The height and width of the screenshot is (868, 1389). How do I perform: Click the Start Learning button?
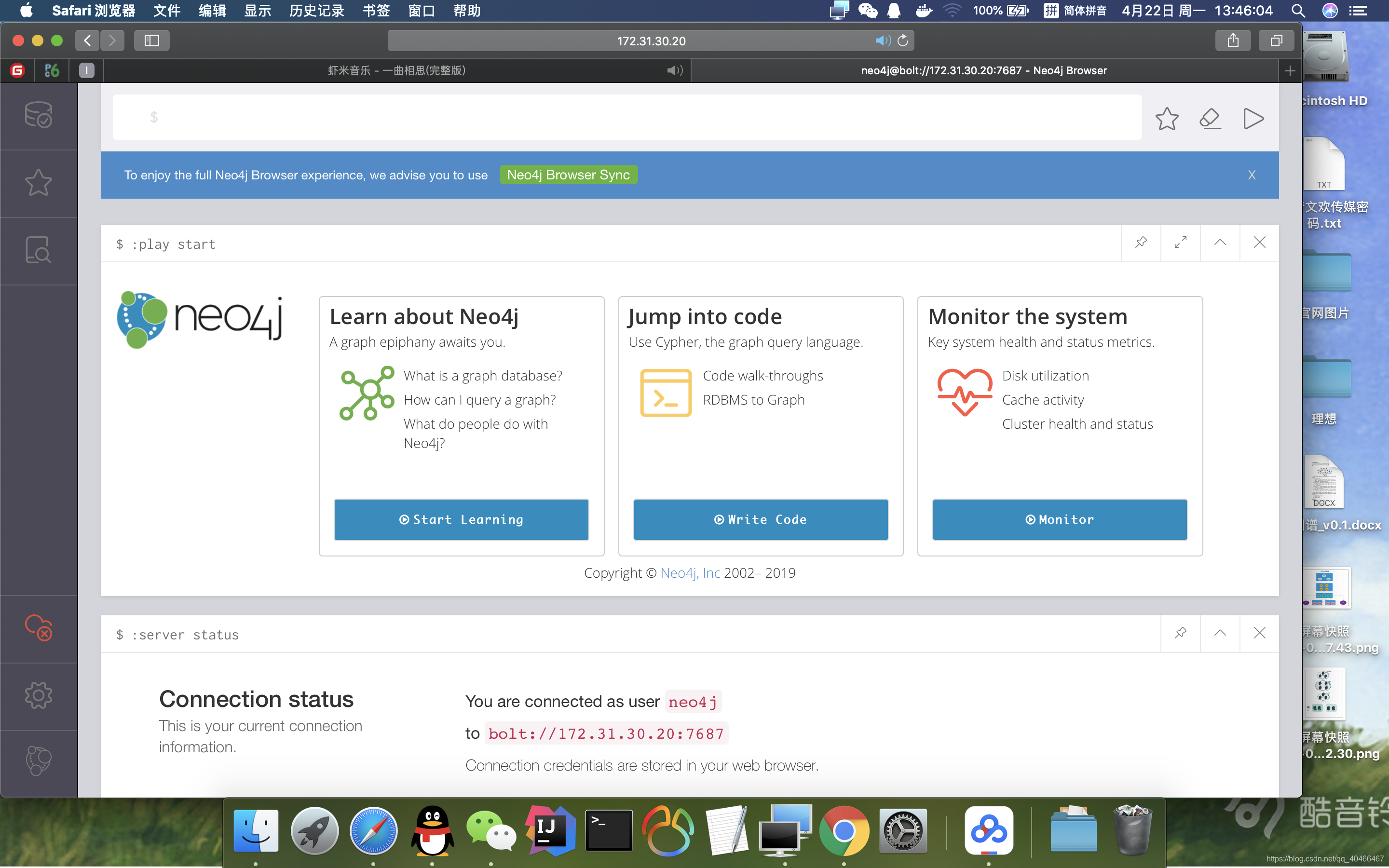[462, 519]
